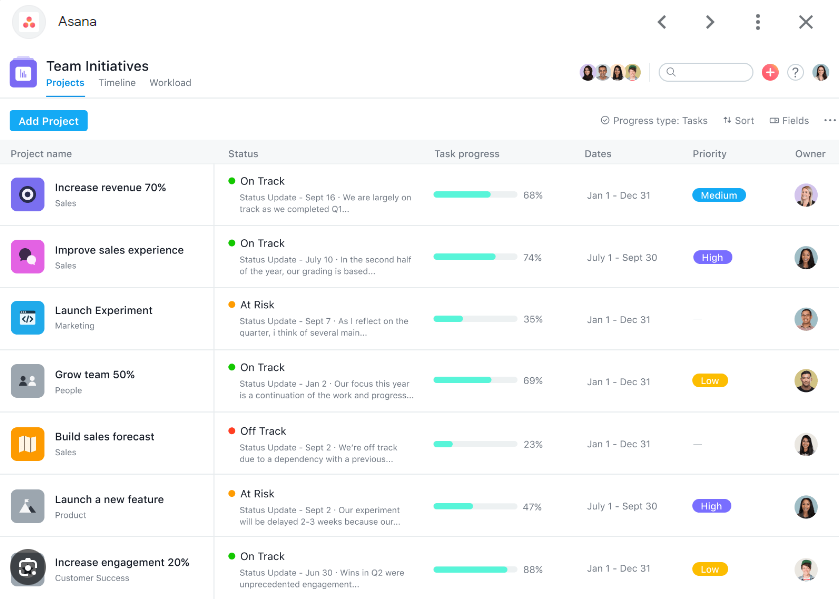Click High priority for Launch a new feature

pyautogui.click(x=711, y=506)
